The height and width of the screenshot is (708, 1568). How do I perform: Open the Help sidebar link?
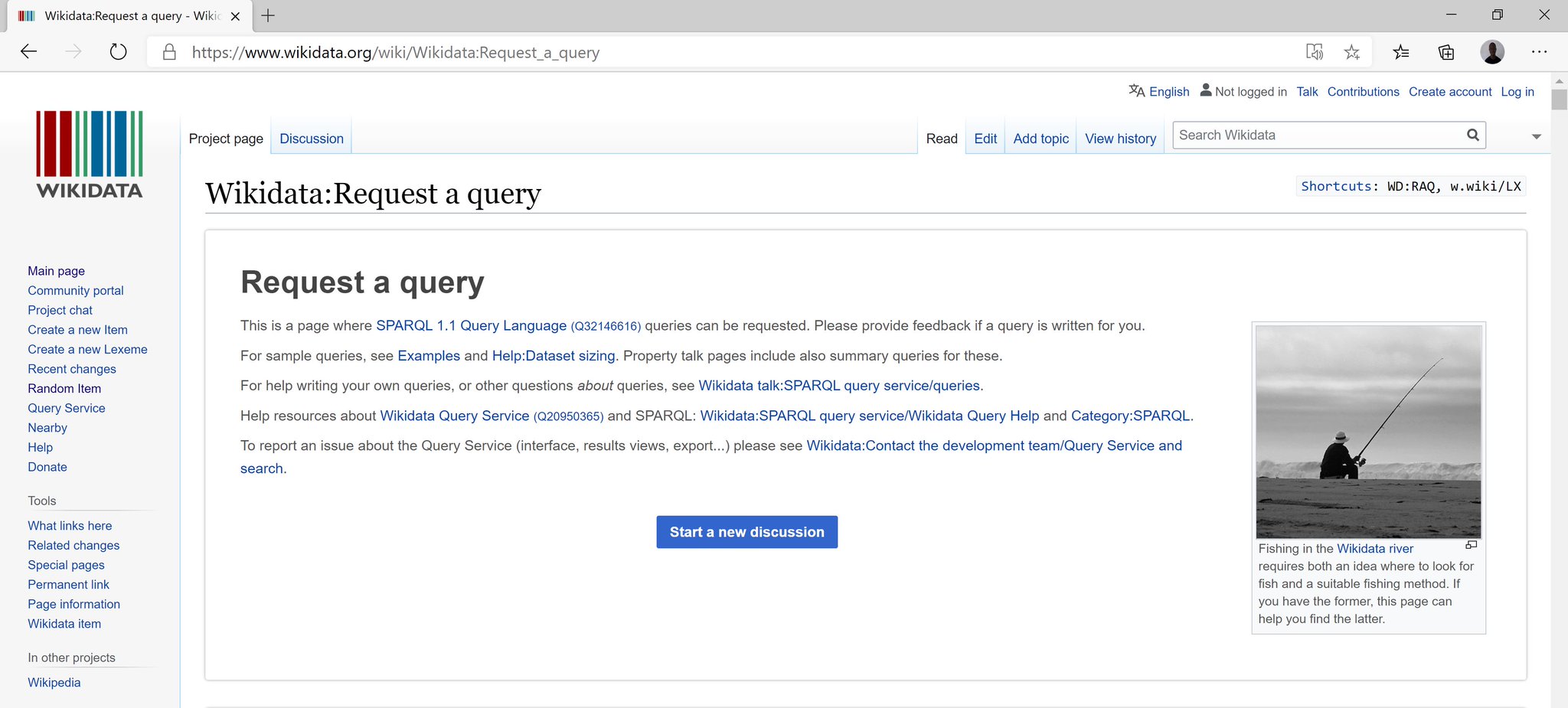pyautogui.click(x=41, y=448)
